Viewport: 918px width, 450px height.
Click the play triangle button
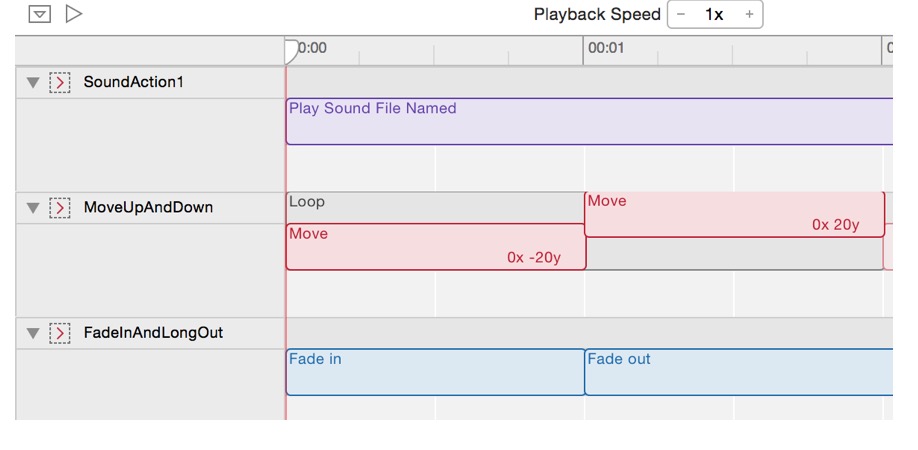(x=74, y=14)
